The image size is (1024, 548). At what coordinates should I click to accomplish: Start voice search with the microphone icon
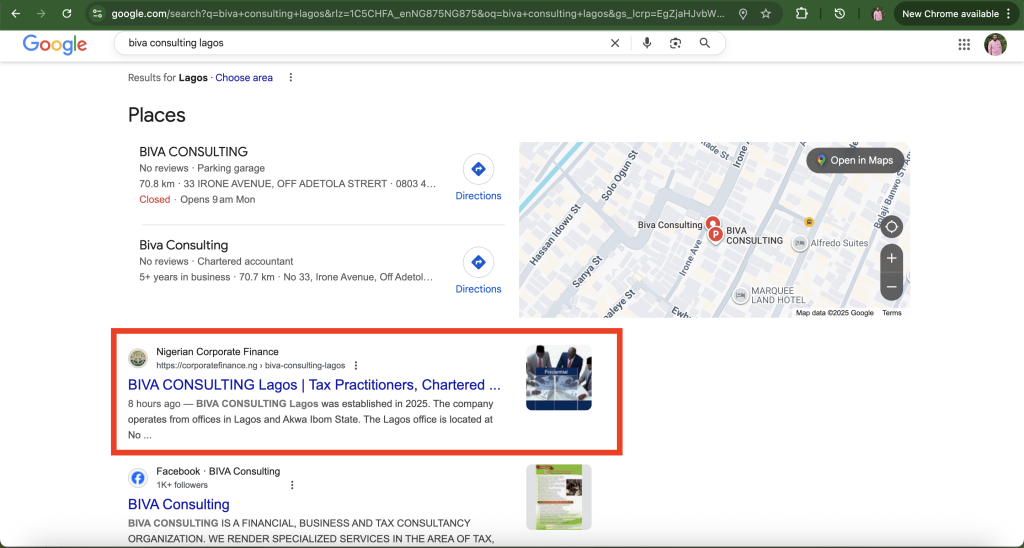pos(647,43)
